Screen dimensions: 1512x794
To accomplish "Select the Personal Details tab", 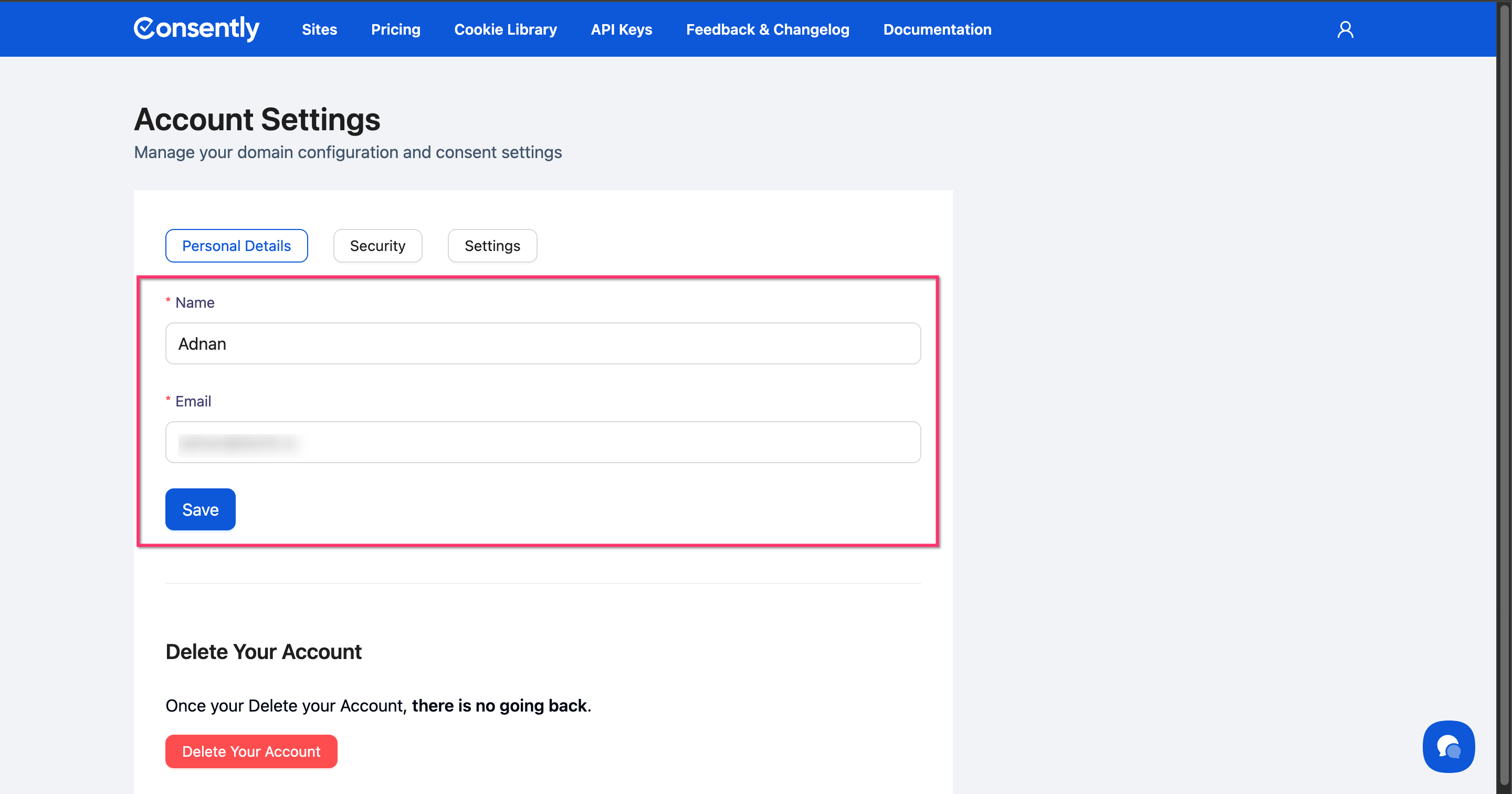I will pos(236,245).
